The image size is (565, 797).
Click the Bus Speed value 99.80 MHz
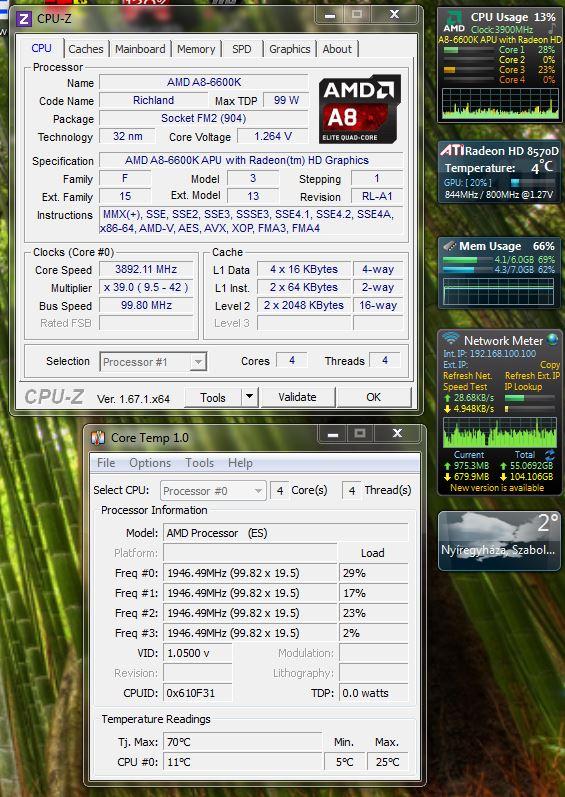coord(146,305)
